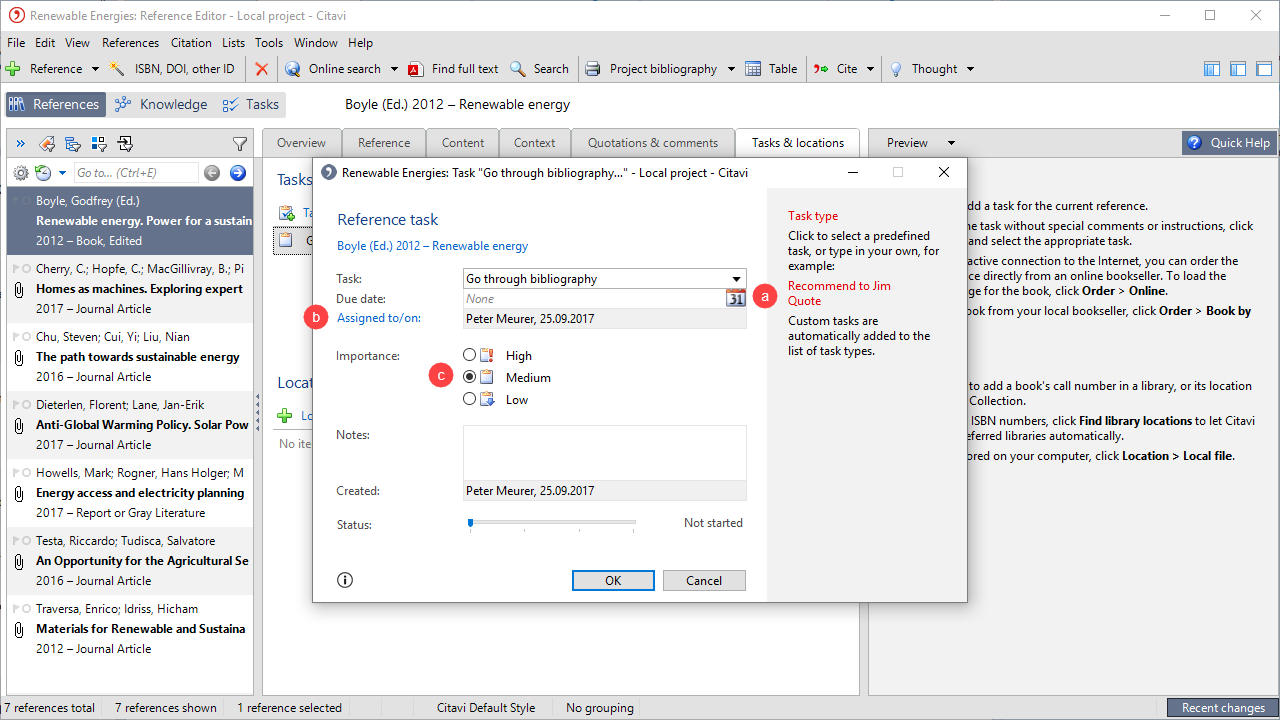The width and height of the screenshot is (1280, 720).
Task: Switch to the Context tab
Action: (535, 143)
